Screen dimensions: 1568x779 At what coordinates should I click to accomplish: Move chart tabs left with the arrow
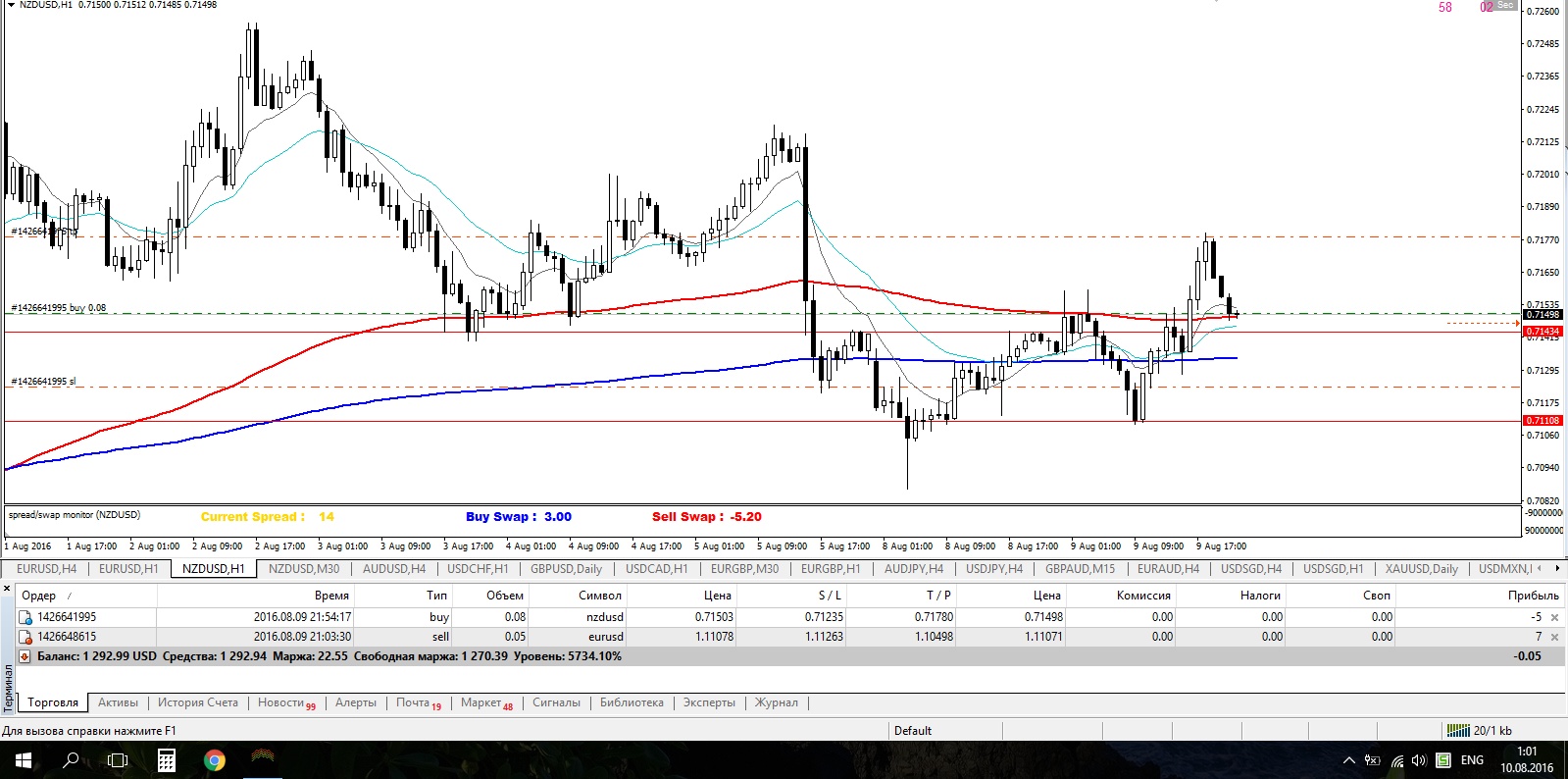[x=1541, y=568]
